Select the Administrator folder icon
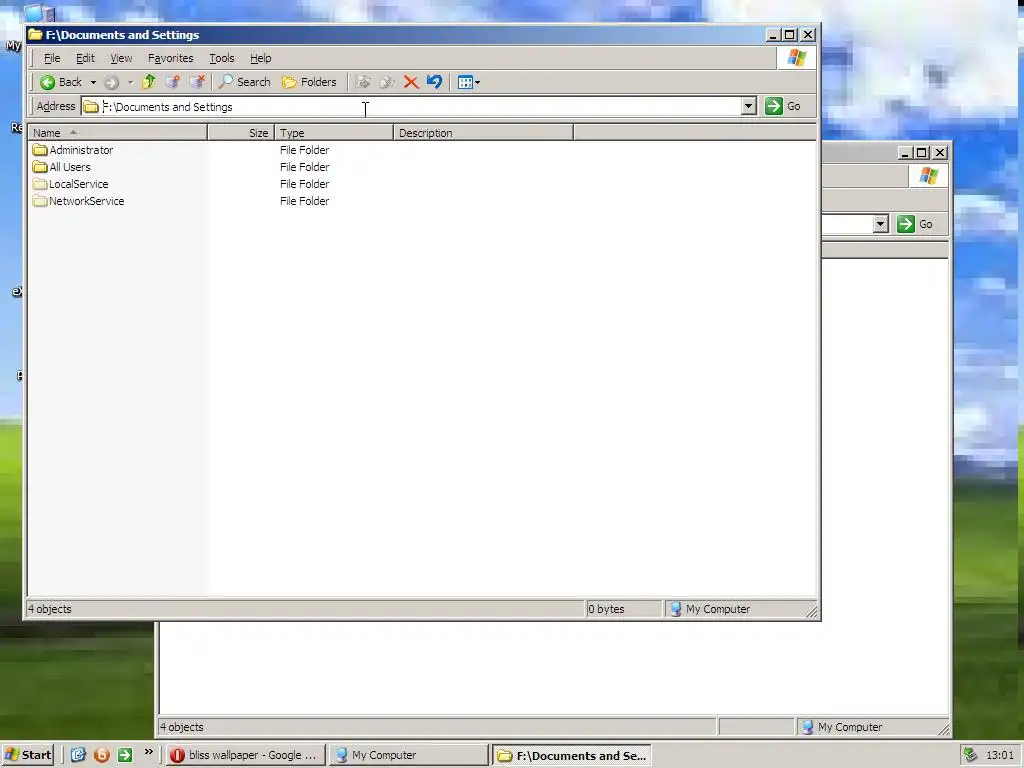 click(x=40, y=150)
